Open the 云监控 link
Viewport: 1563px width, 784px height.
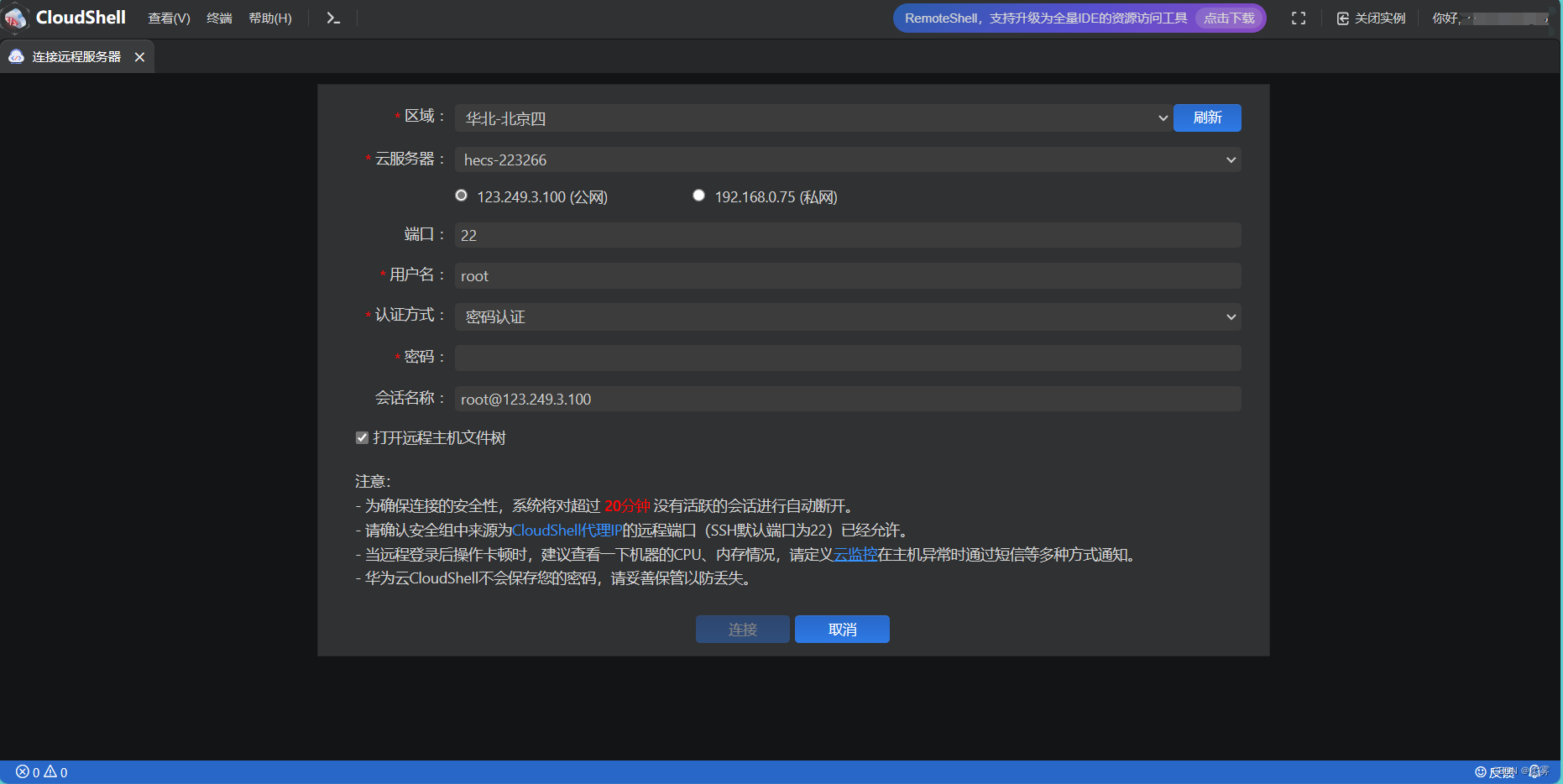coord(855,555)
